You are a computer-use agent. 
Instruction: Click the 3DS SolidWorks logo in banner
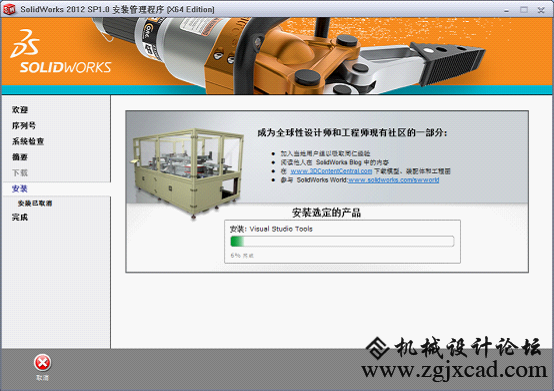(x=60, y=52)
